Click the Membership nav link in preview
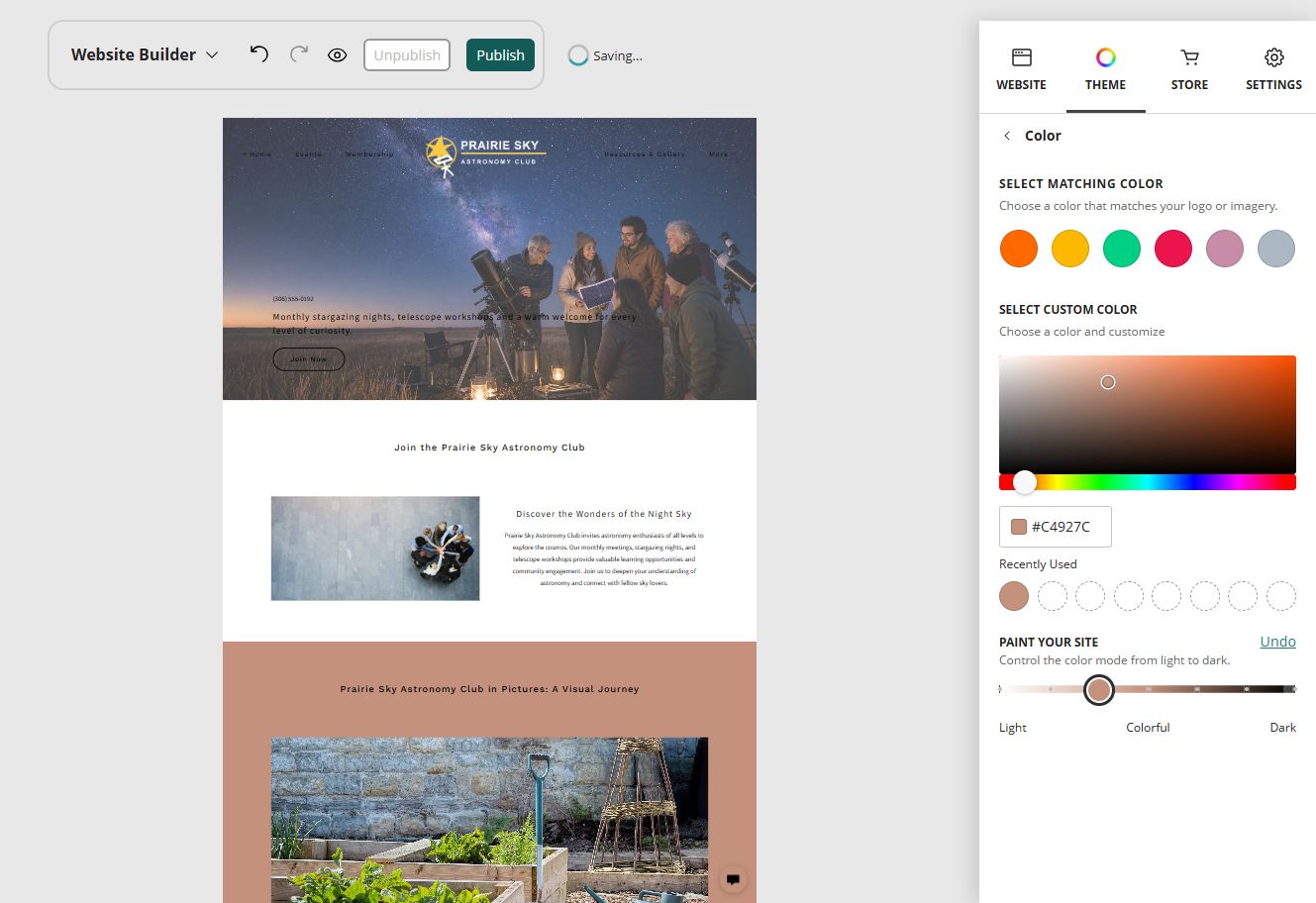Image resolution: width=1316 pixels, height=903 pixels. coord(369,154)
